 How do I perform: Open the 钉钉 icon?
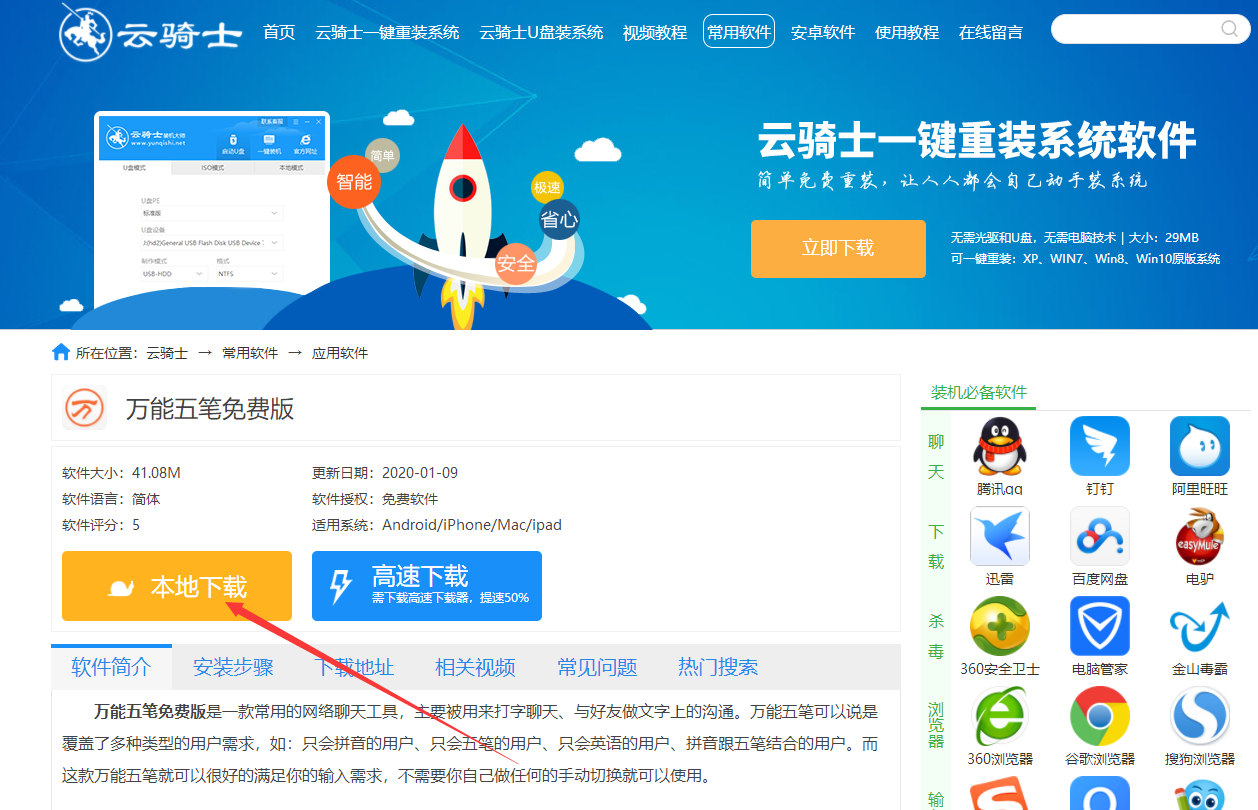click(x=1100, y=447)
